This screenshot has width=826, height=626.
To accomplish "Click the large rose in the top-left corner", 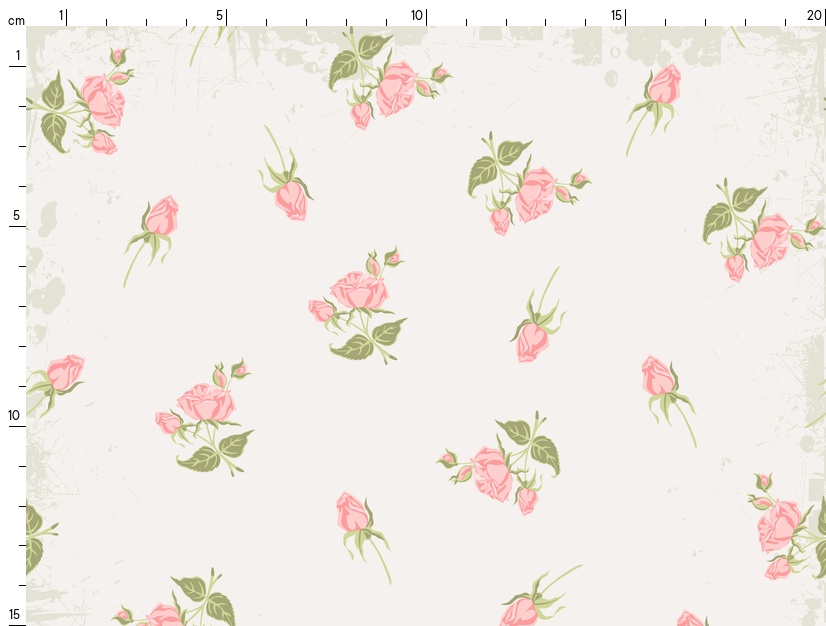I will coord(102,100).
